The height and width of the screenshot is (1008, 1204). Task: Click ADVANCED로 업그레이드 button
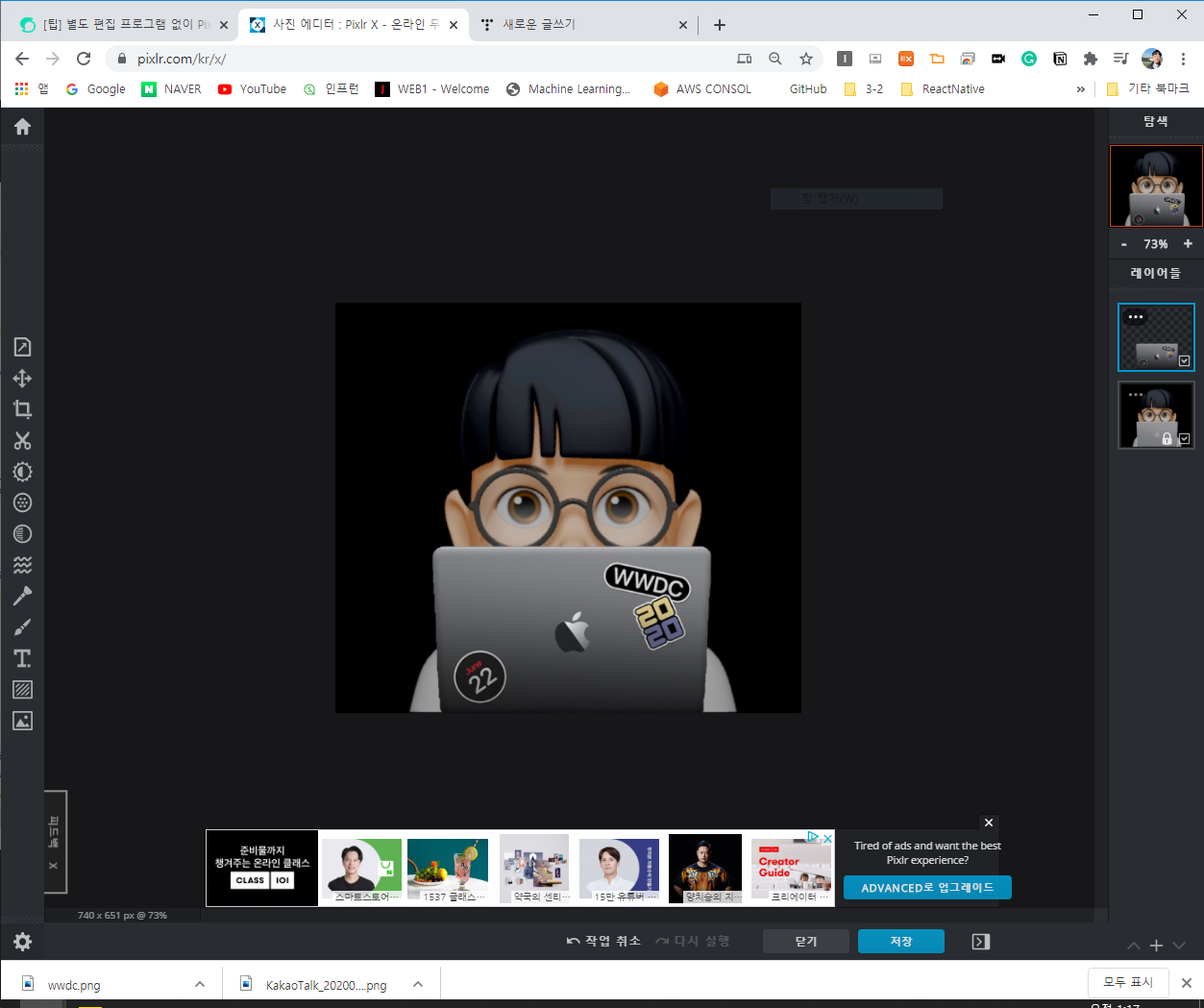coord(927,888)
